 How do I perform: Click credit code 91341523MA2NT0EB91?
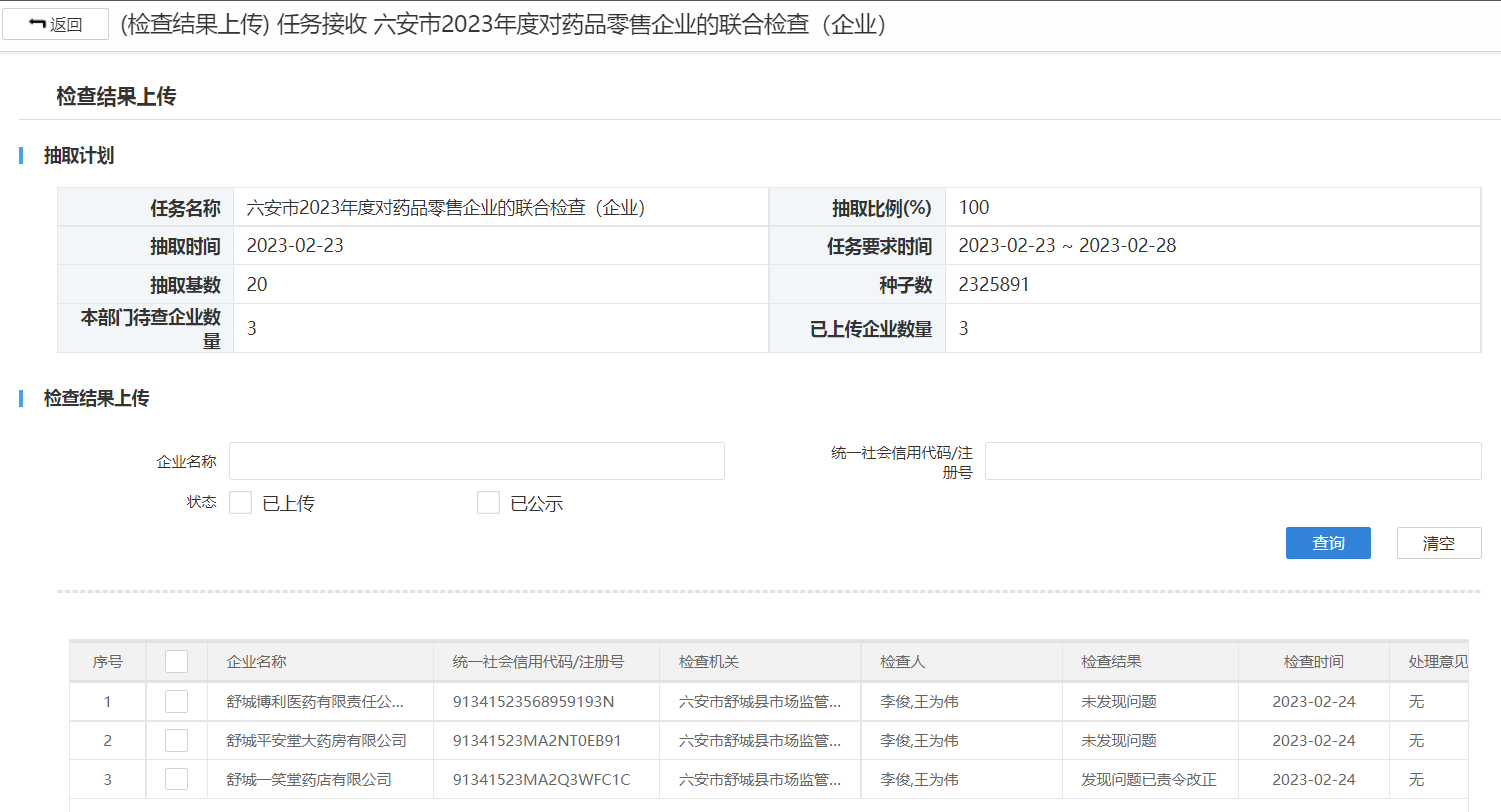(537, 741)
